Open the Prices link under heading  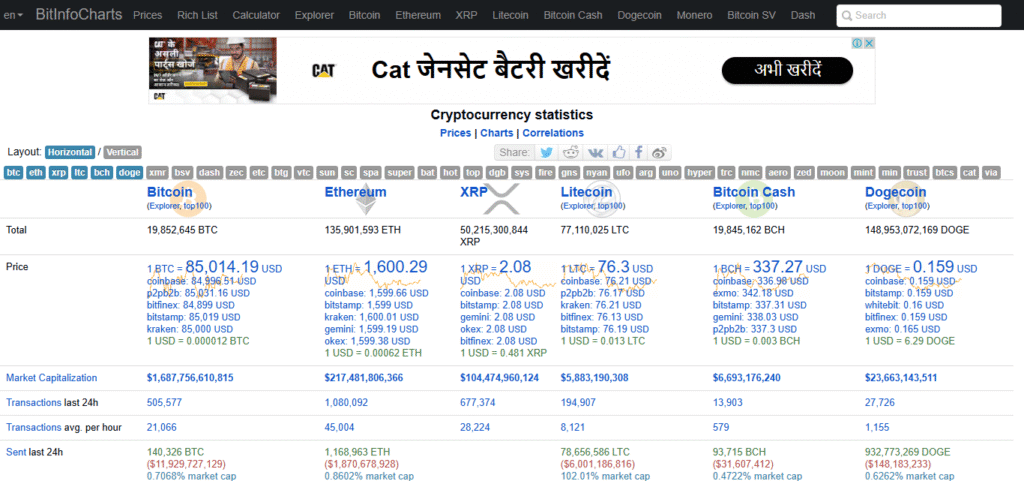455,132
